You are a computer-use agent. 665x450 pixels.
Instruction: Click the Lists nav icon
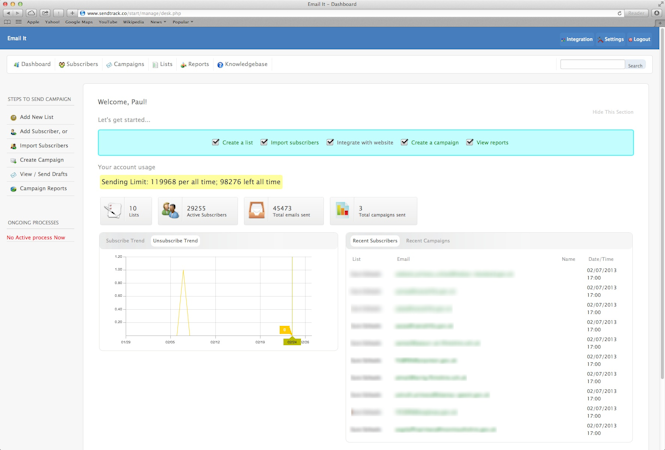coord(155,64)
